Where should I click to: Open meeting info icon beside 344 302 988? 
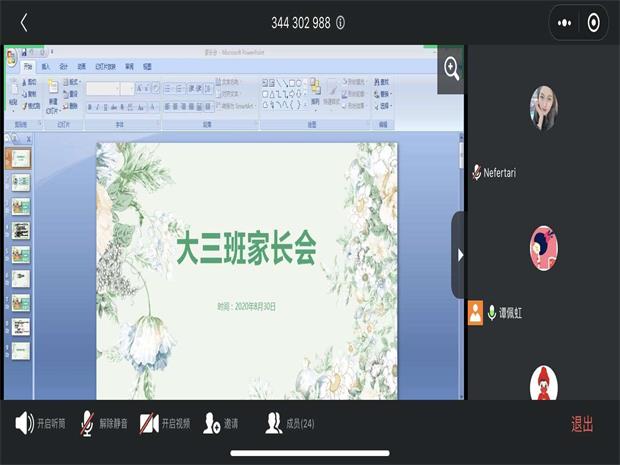341,23
